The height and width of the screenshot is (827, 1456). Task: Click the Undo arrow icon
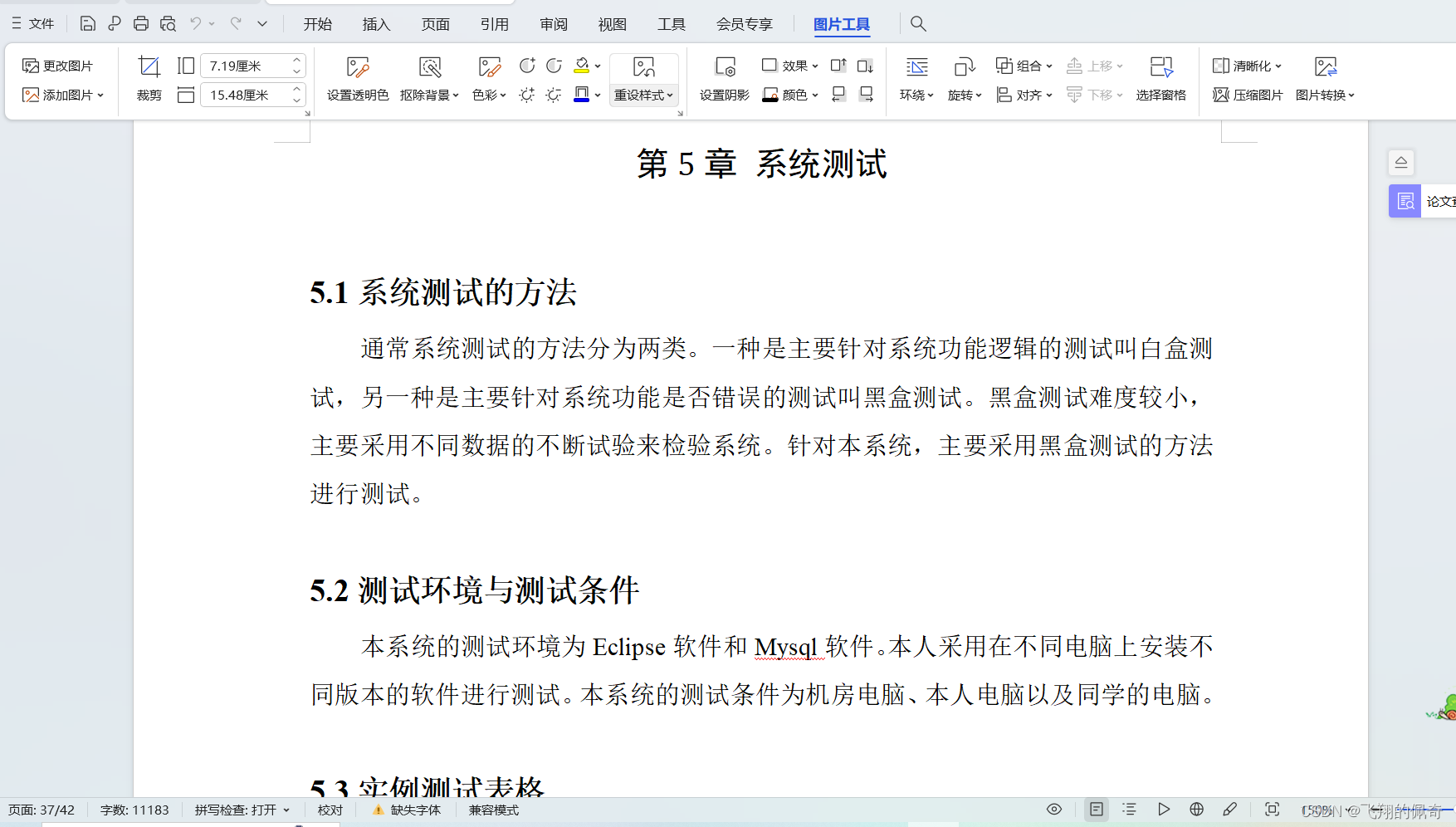coord(195,23)
